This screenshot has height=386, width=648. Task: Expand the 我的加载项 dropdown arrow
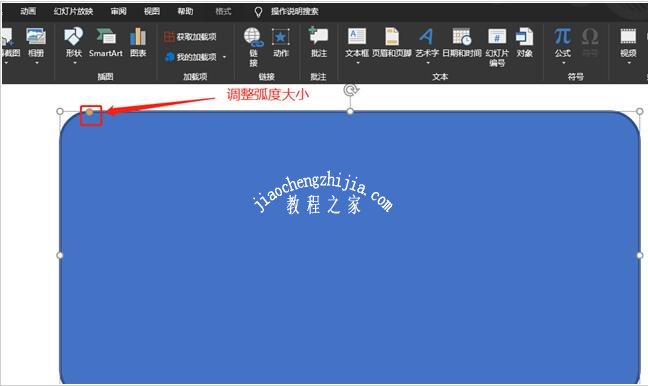pyautogui.click(x=224, y=57)
